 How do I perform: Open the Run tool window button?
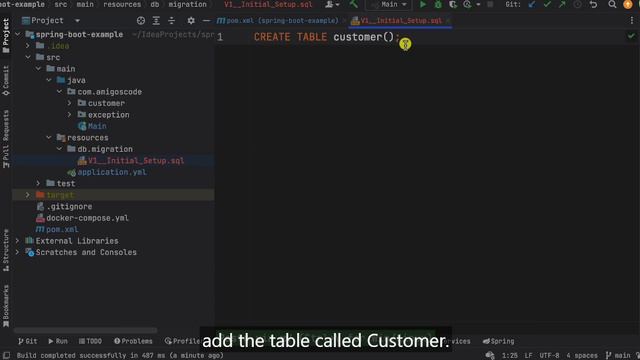[58, 341]
